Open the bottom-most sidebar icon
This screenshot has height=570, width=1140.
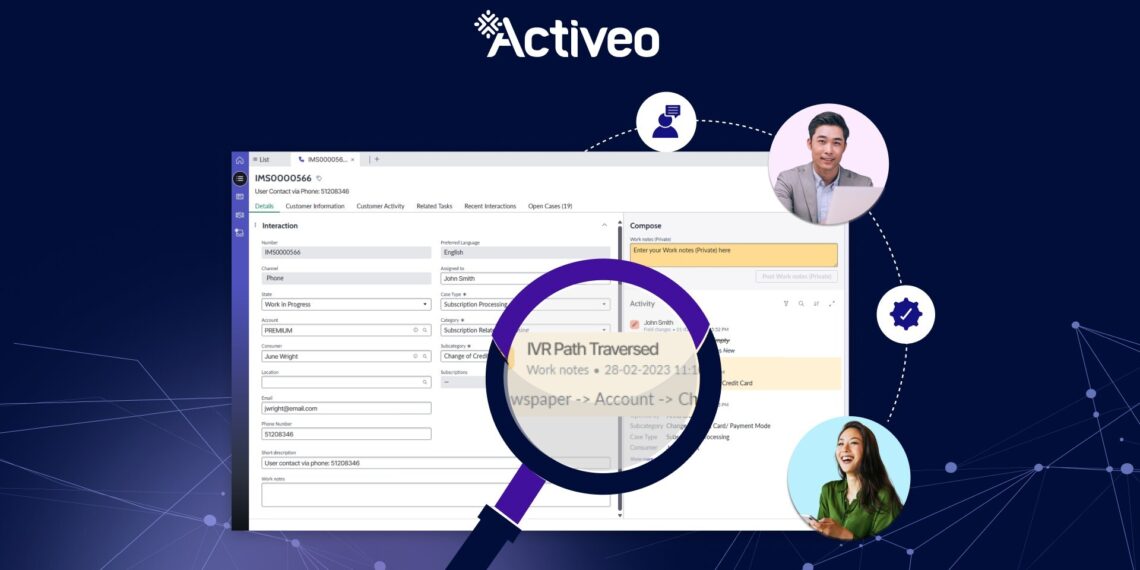click(240, 233)
